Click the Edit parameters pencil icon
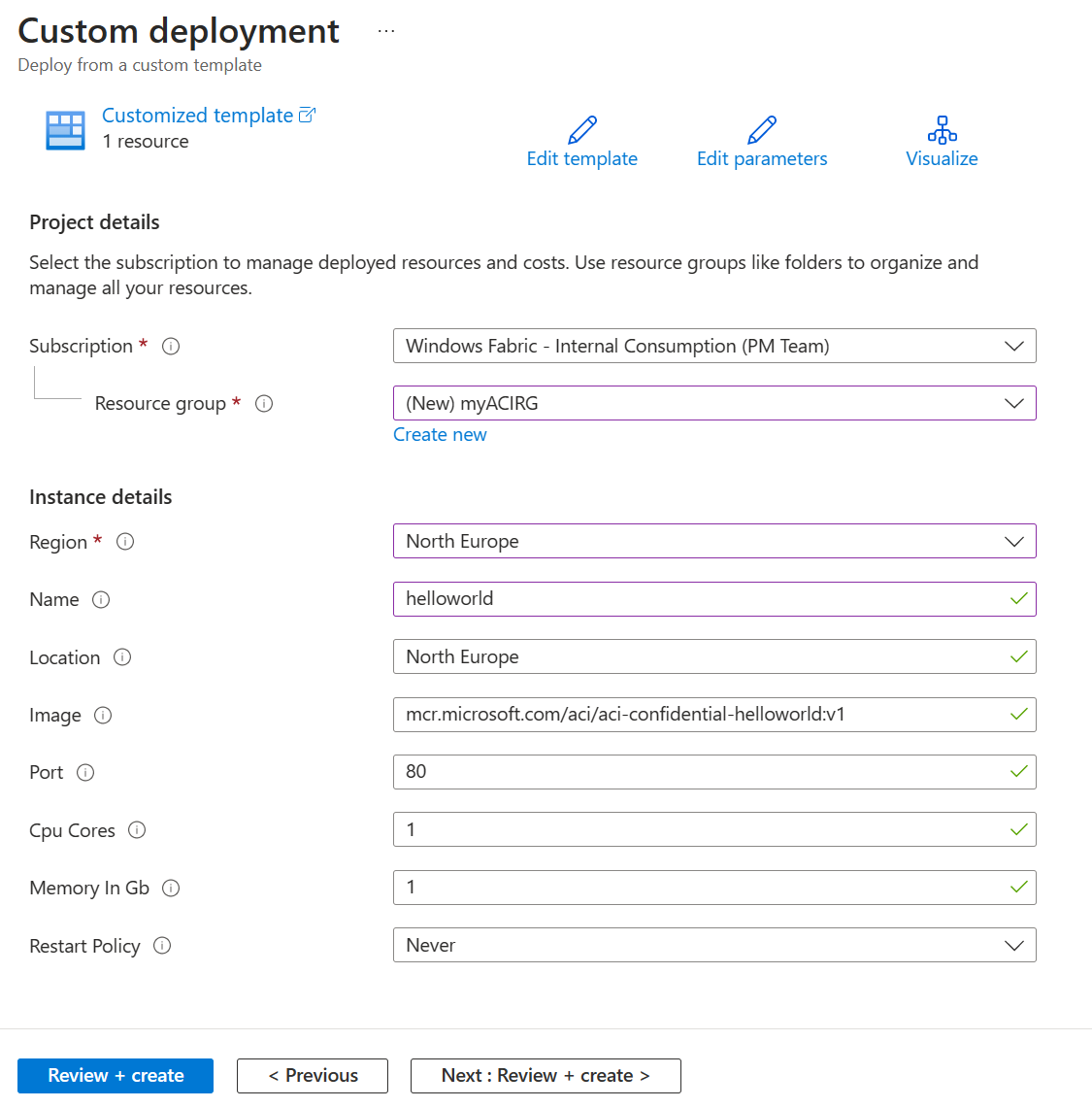The width and height of the screenshot is (1092, 1108). coord(762,129)
